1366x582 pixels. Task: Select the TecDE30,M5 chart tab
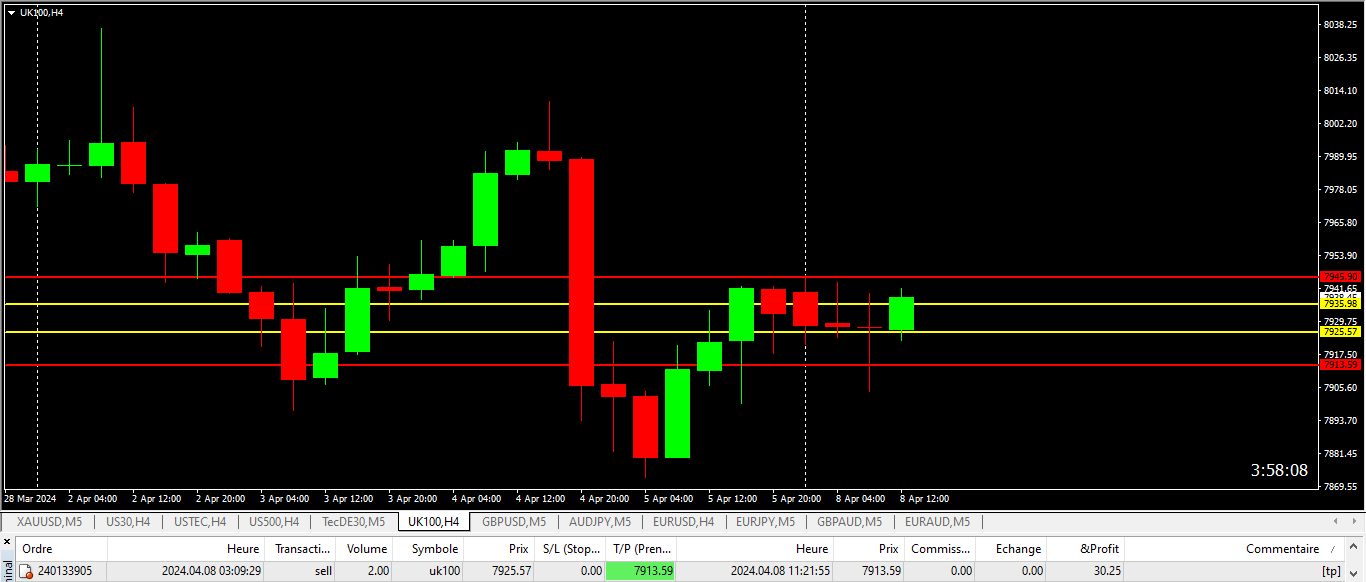[354, 522]
